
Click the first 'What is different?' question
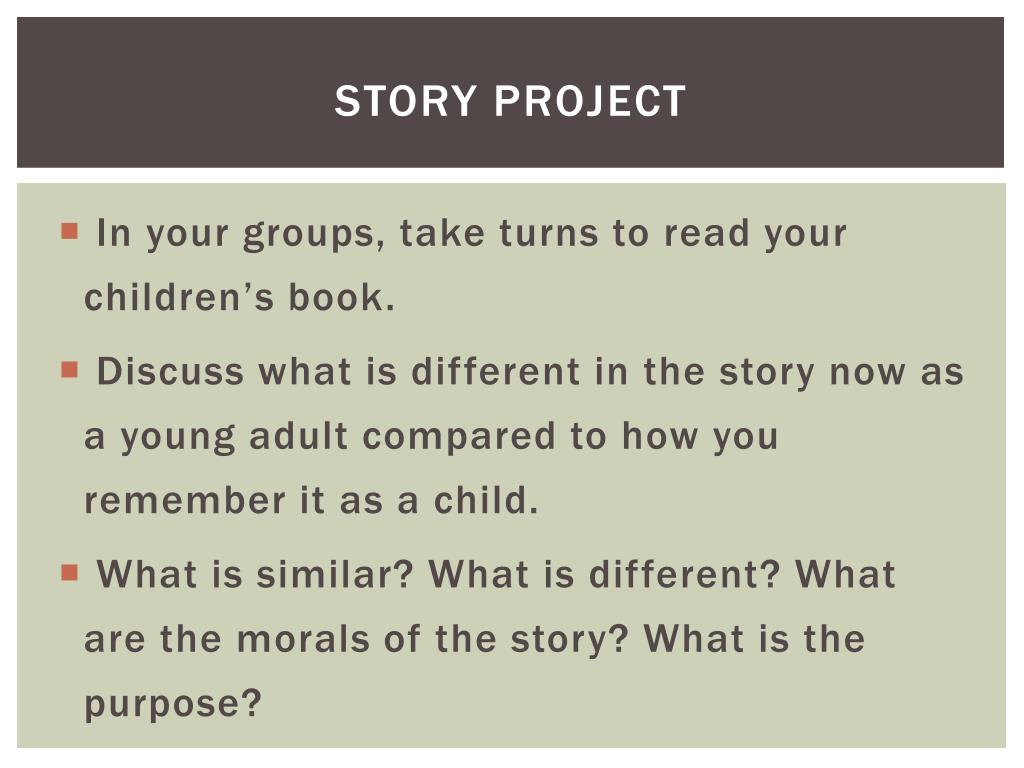pos(605,575)
